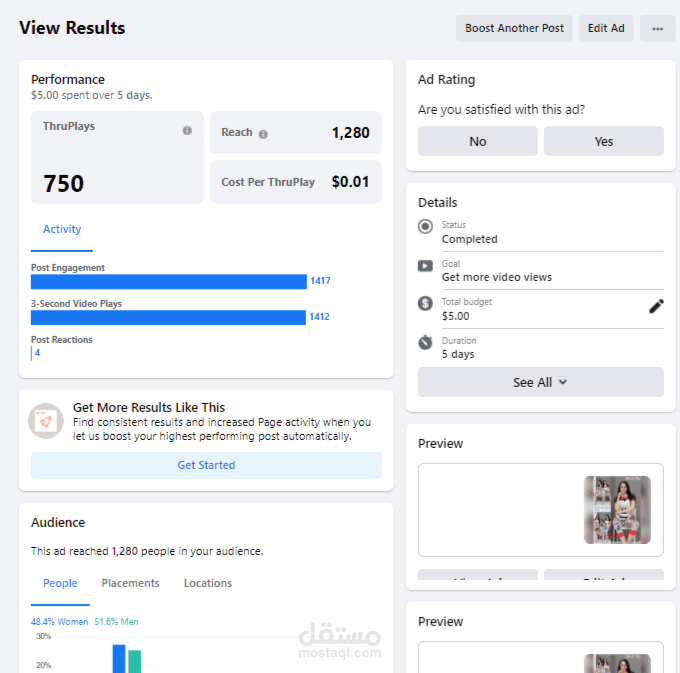
Task: Click the 1,280 Reach value
Action: tap(350, 133)
